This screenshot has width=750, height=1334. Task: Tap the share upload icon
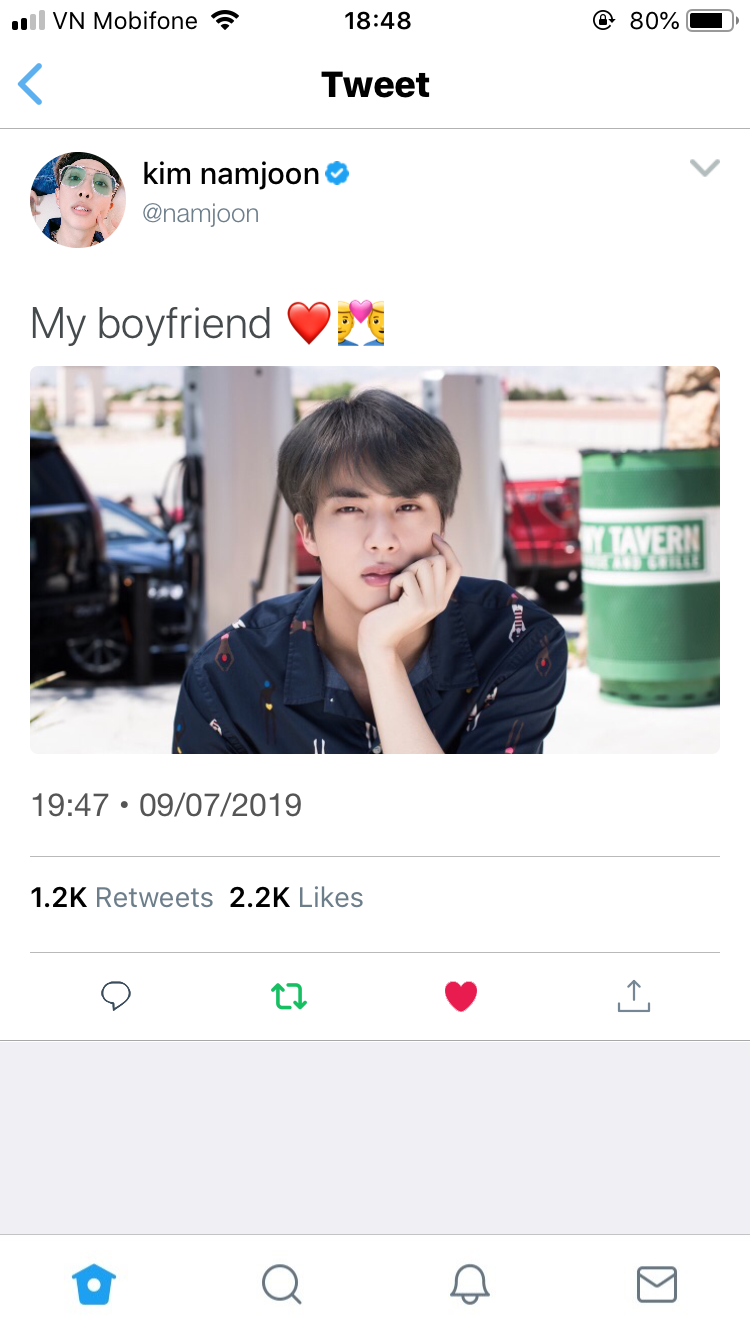633,995
